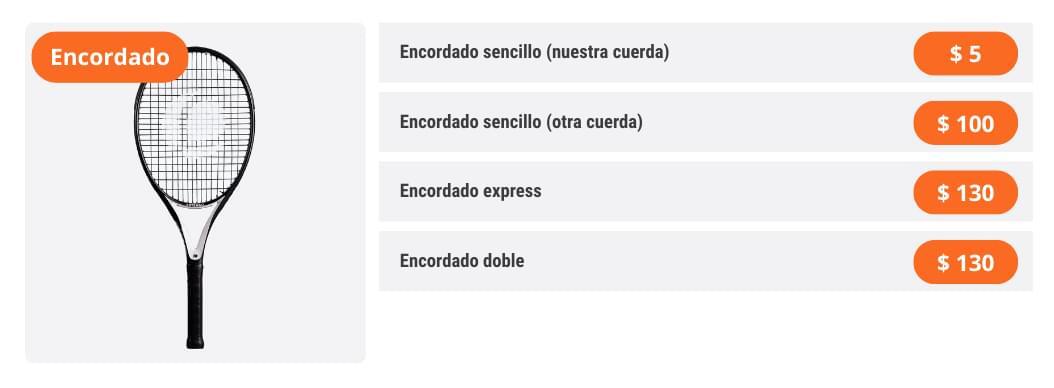Click the $ 5 price button

tap(965, 54)
